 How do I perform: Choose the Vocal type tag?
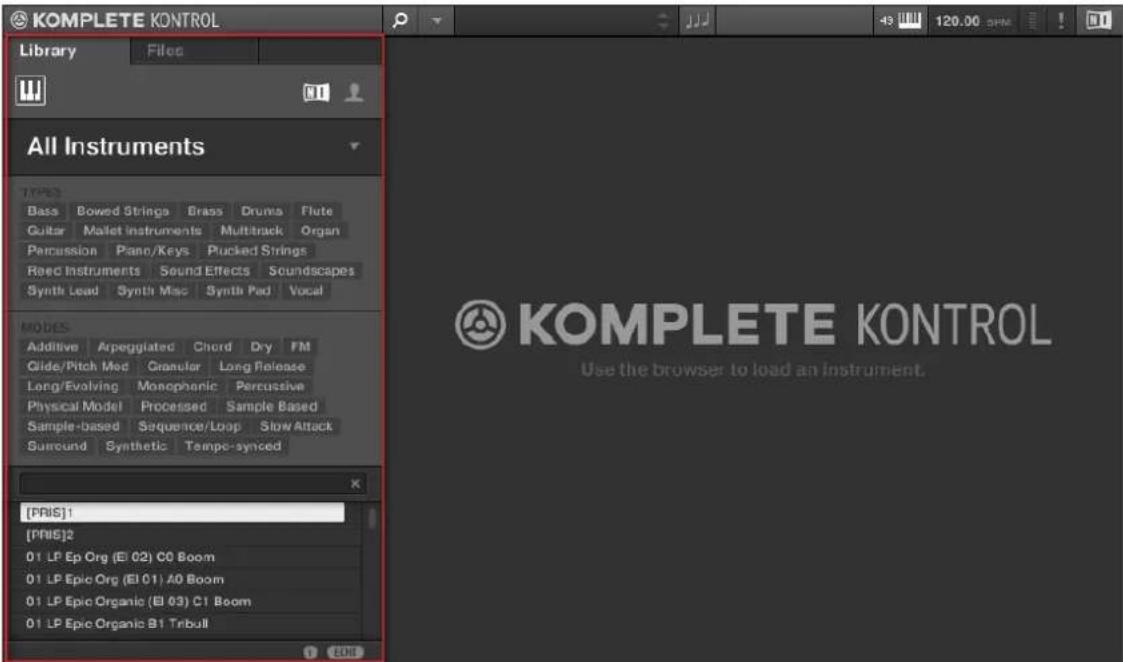coord(306,291)
